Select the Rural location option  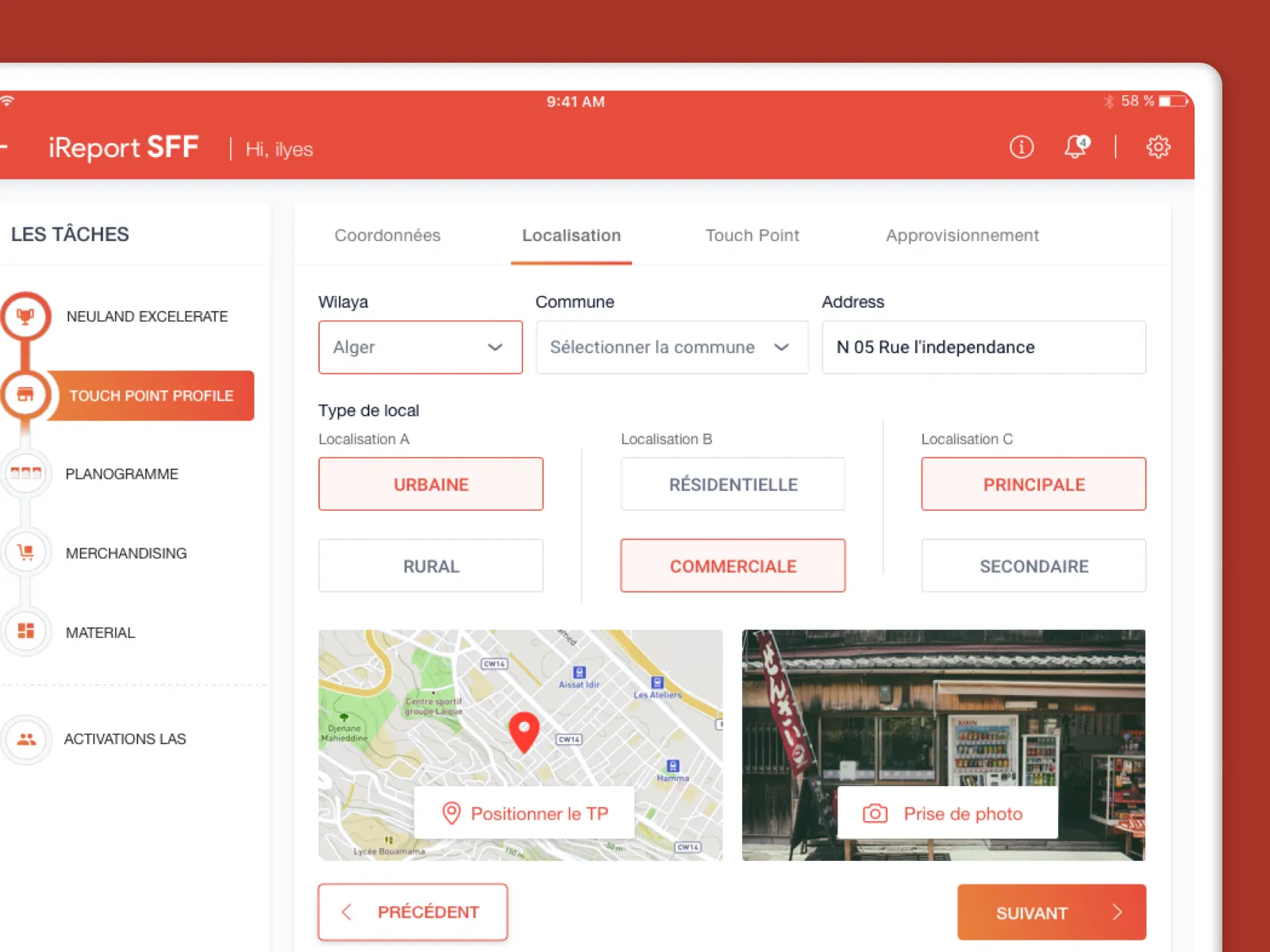[x=430, y=566]
